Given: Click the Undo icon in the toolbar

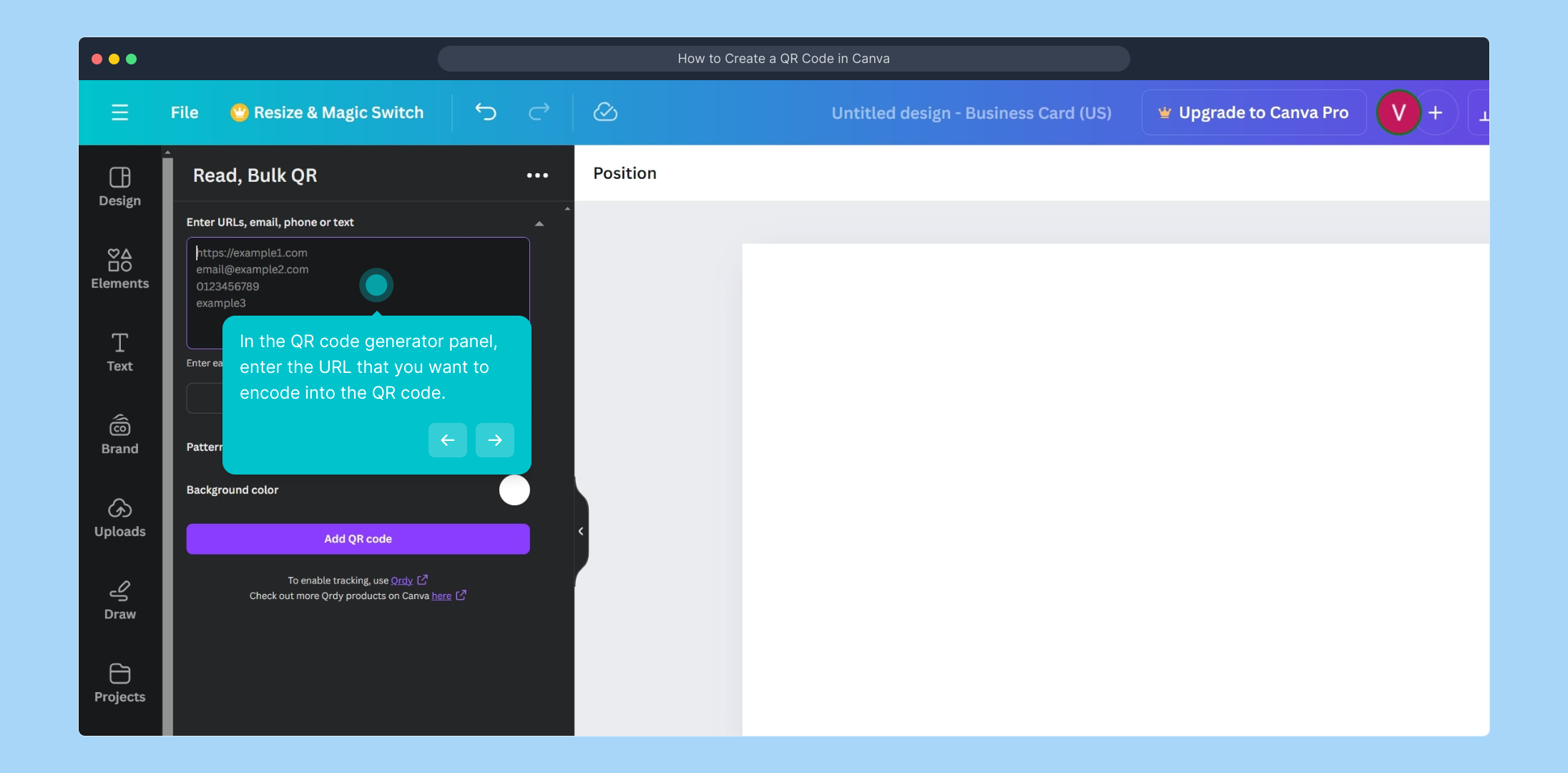Looking at the screenshot, I should [x=486, y=112].
